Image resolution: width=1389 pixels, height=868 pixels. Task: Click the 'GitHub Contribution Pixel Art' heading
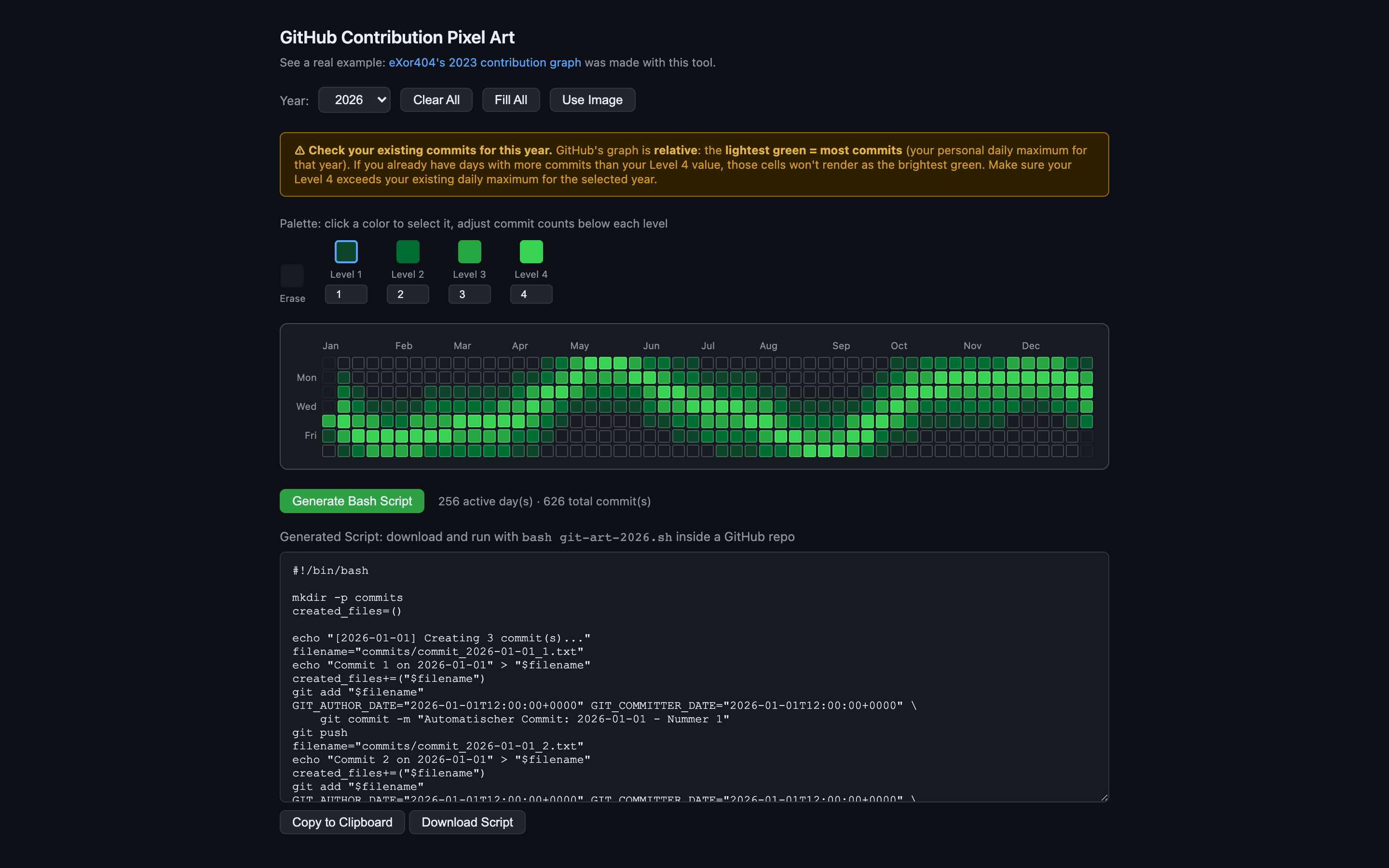point(397,37)
